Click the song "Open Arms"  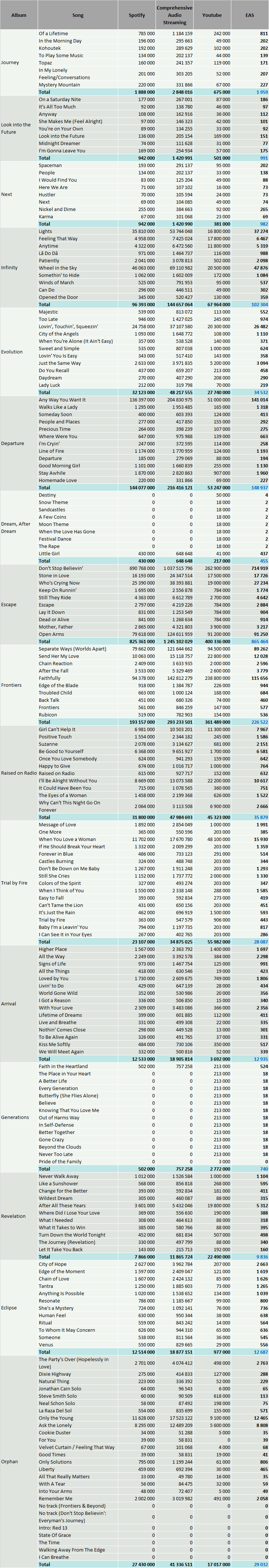pos(51,634)
